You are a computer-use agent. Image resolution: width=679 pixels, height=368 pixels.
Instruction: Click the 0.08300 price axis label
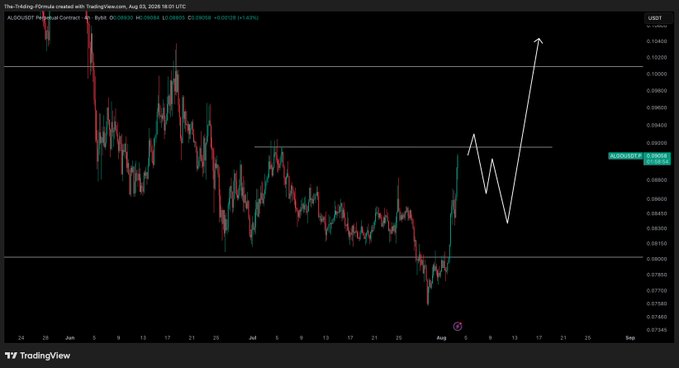click(656, 228)
